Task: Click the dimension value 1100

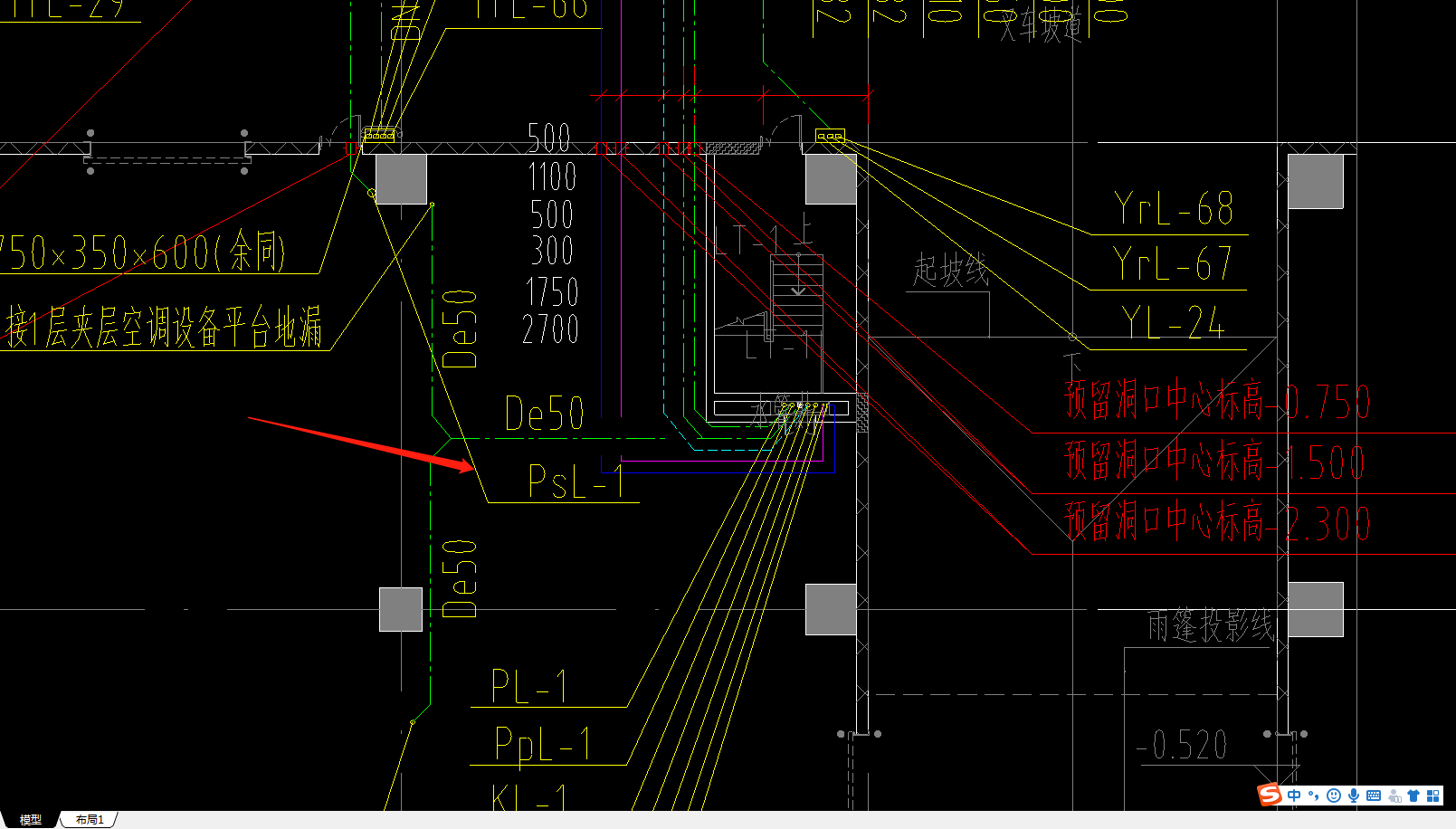Action: [552, 176]
